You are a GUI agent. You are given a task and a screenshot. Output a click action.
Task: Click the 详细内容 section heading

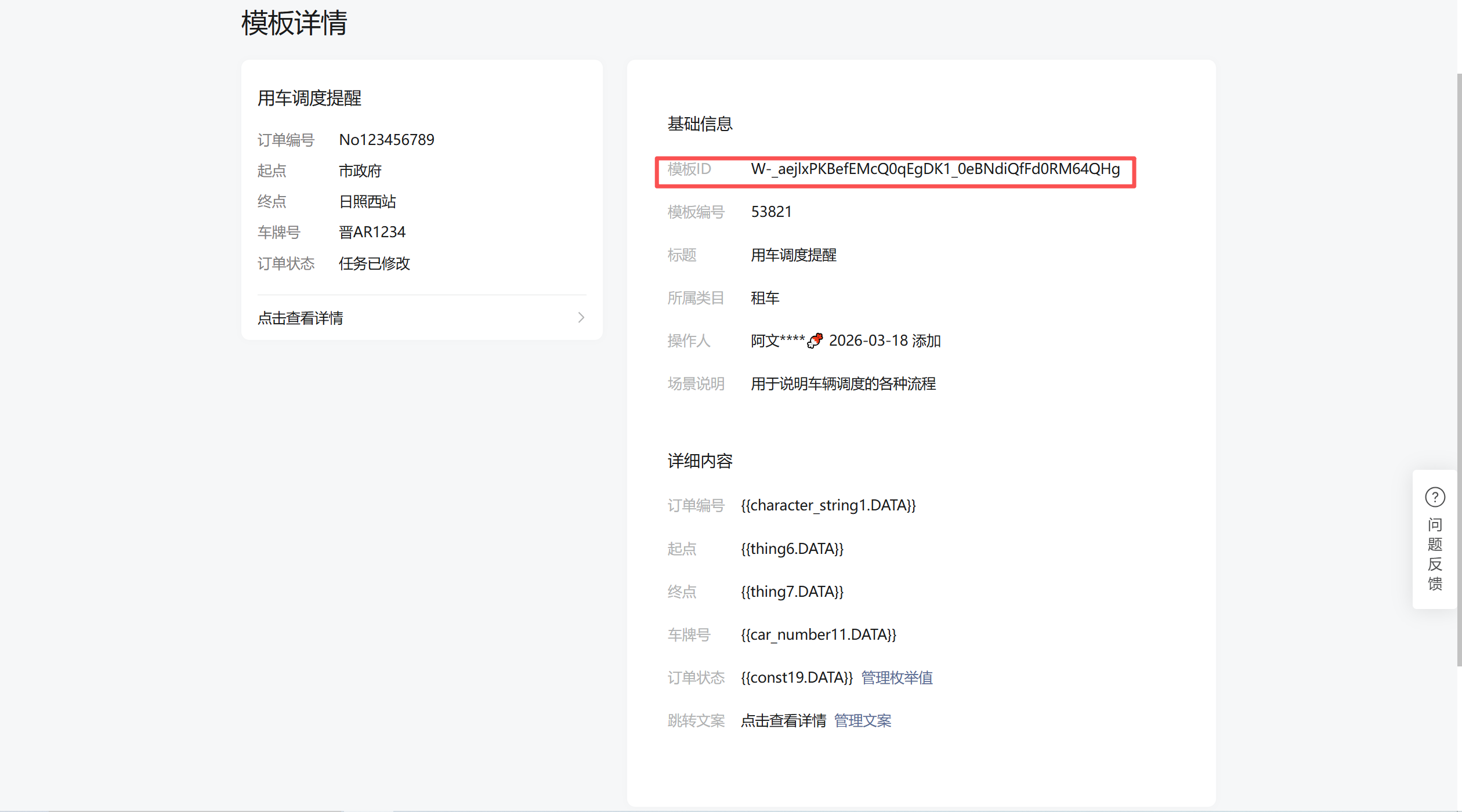click(700, 461)
